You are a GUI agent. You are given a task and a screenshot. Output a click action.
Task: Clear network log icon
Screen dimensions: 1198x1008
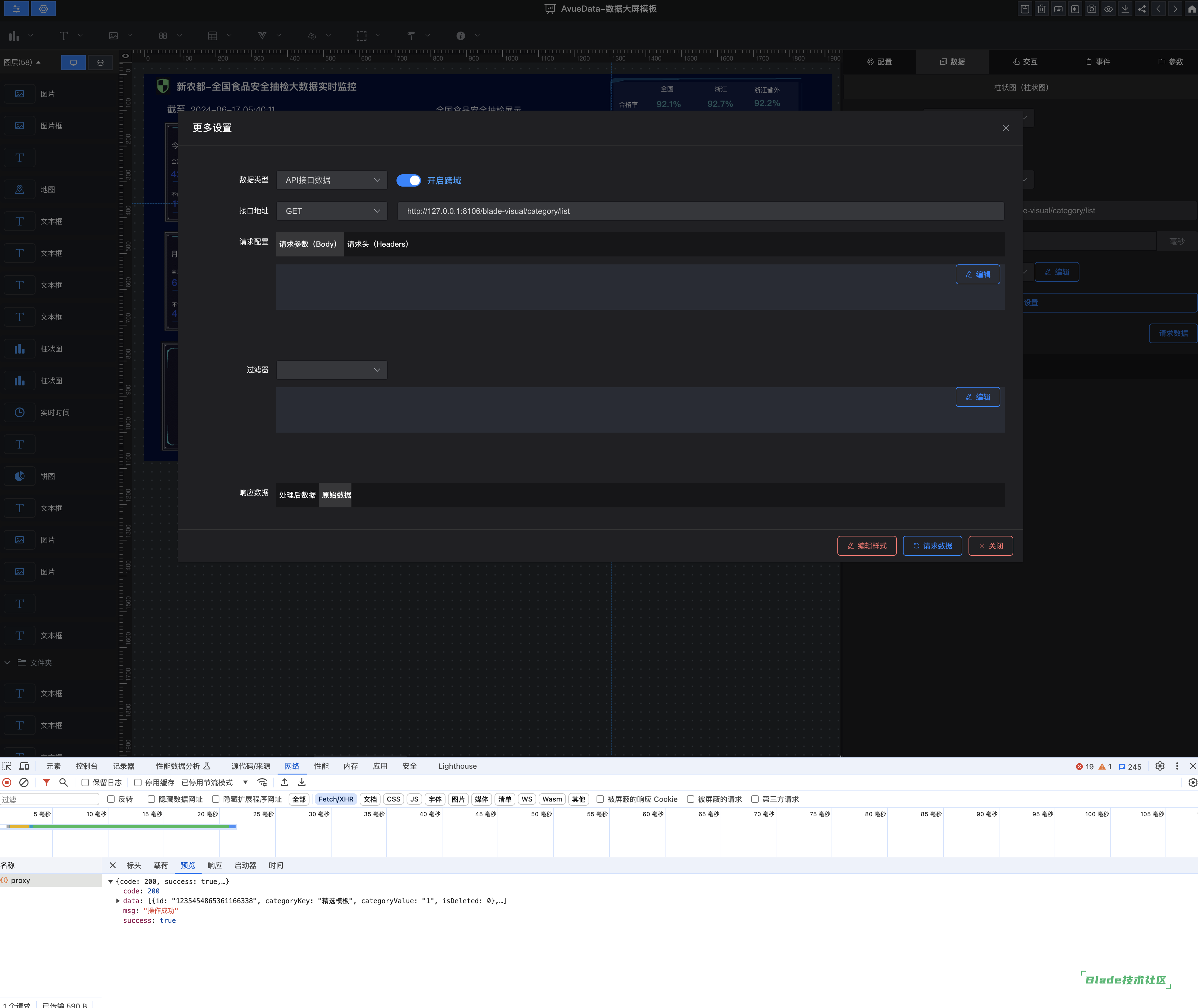[24, 782]
